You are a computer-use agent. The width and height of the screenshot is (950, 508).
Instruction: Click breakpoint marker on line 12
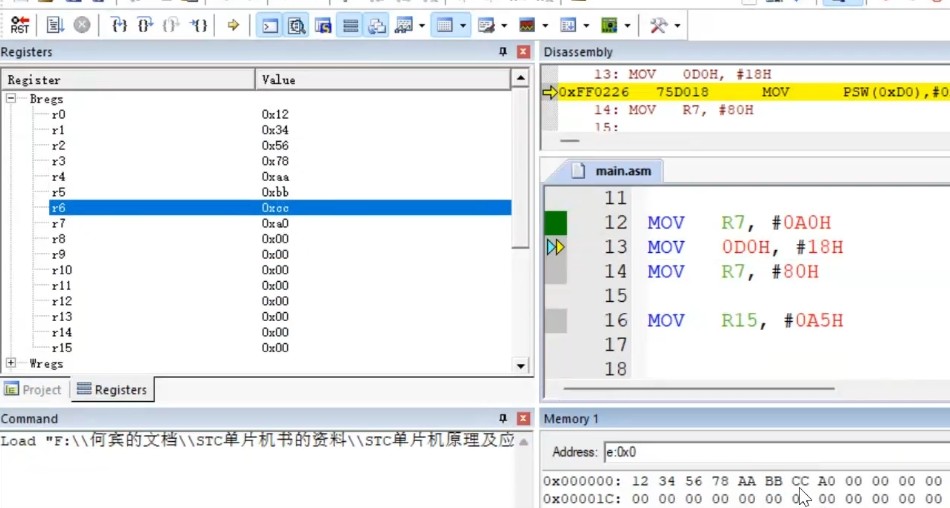(556, 223)
